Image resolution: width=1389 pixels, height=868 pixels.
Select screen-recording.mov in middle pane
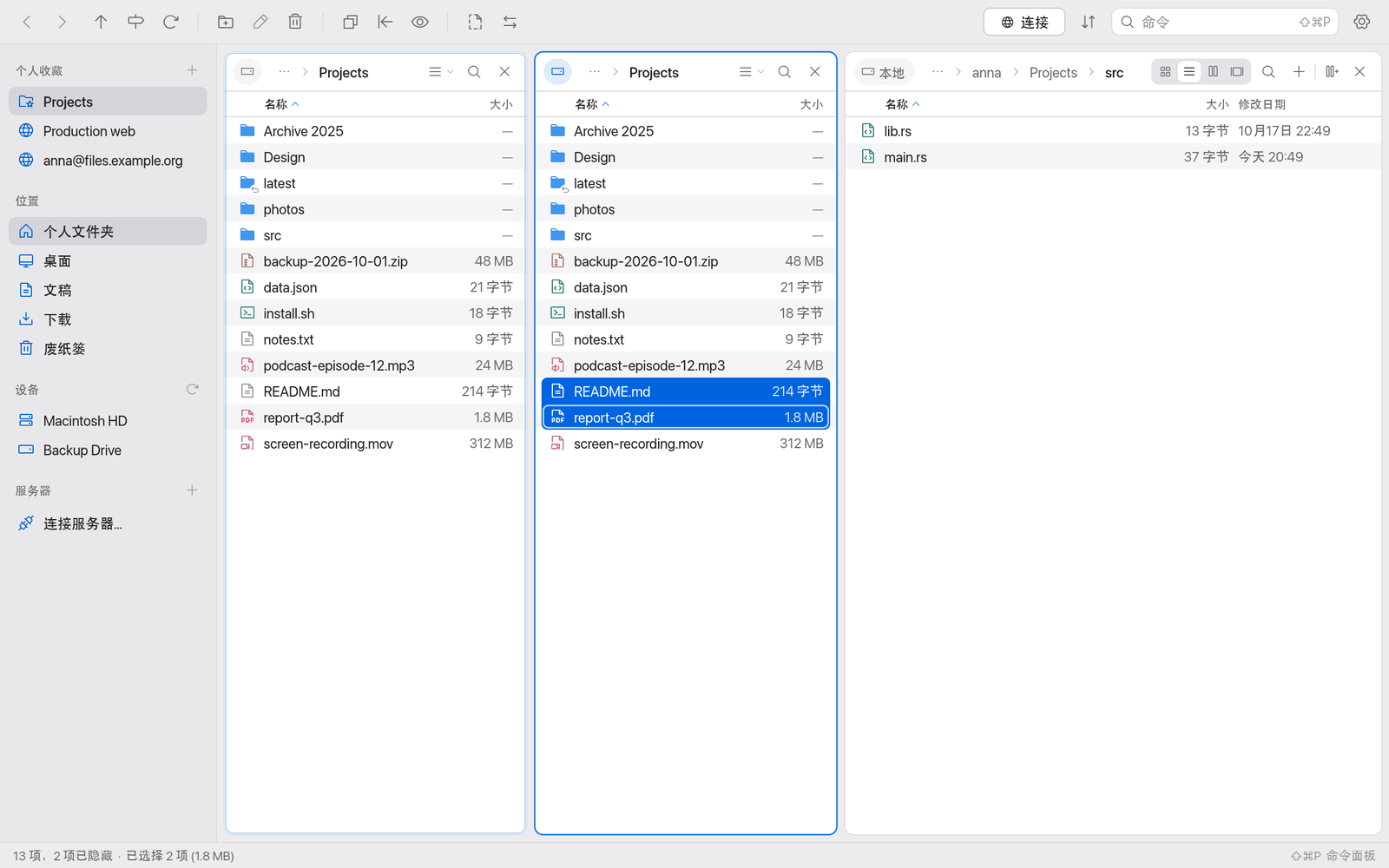[x=686, y=444]
